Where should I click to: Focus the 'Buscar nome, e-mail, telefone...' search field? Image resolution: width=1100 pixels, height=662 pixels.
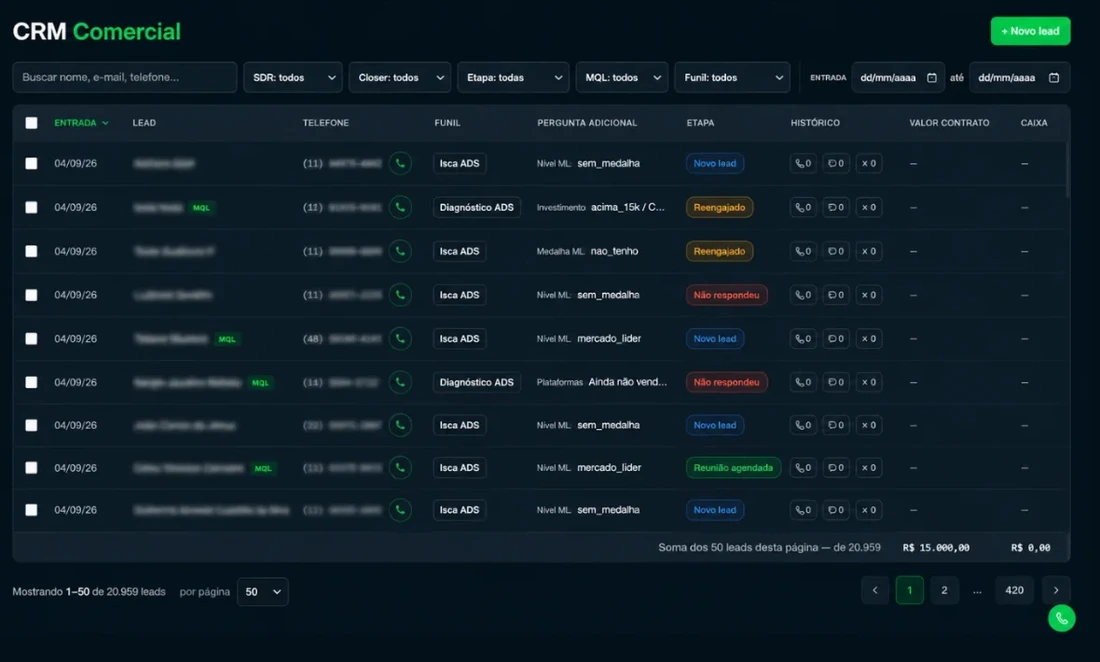125,78
